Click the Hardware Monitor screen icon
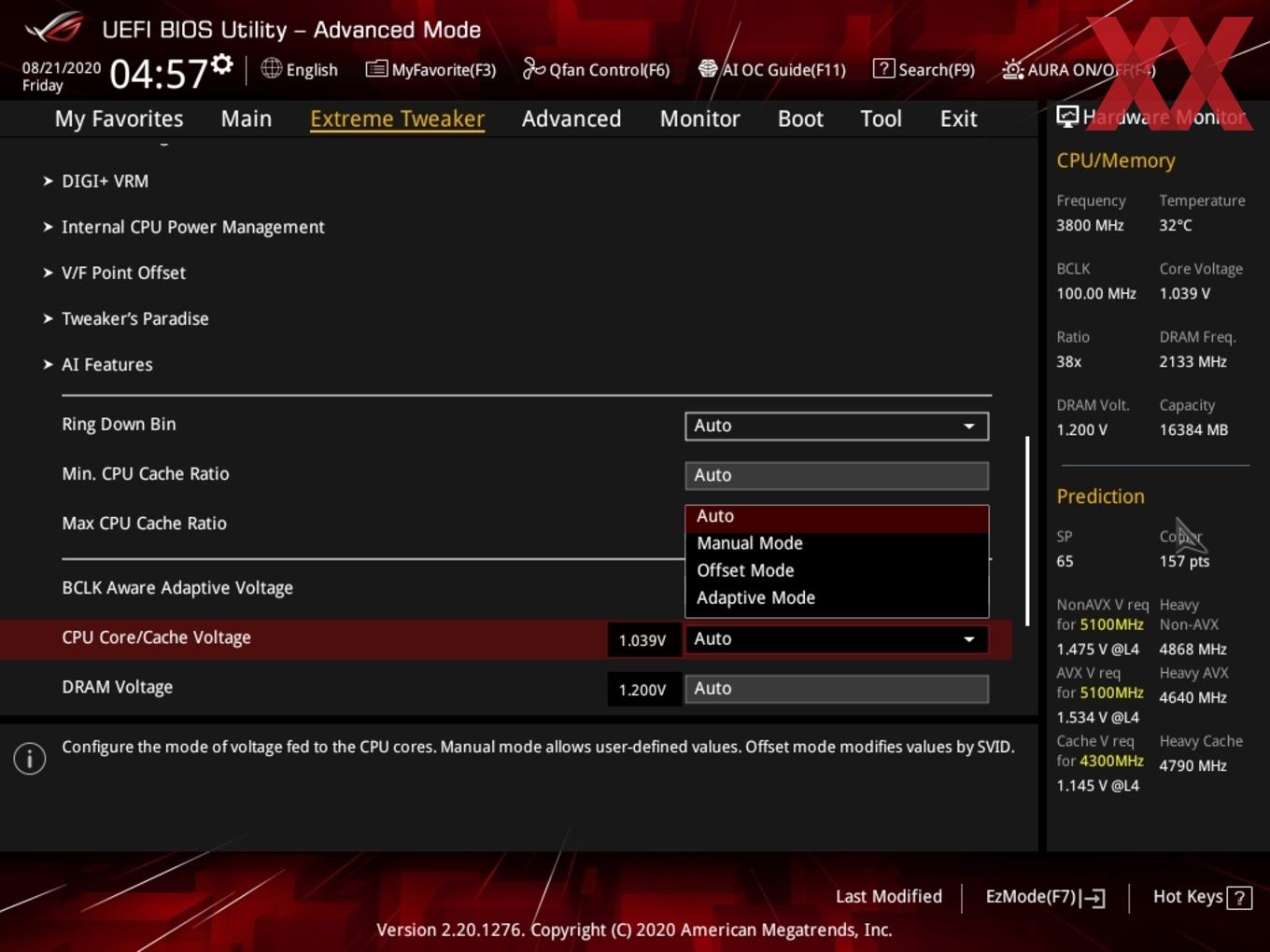The height and width of the screenshot is (952, 1270). (1067, 117)
